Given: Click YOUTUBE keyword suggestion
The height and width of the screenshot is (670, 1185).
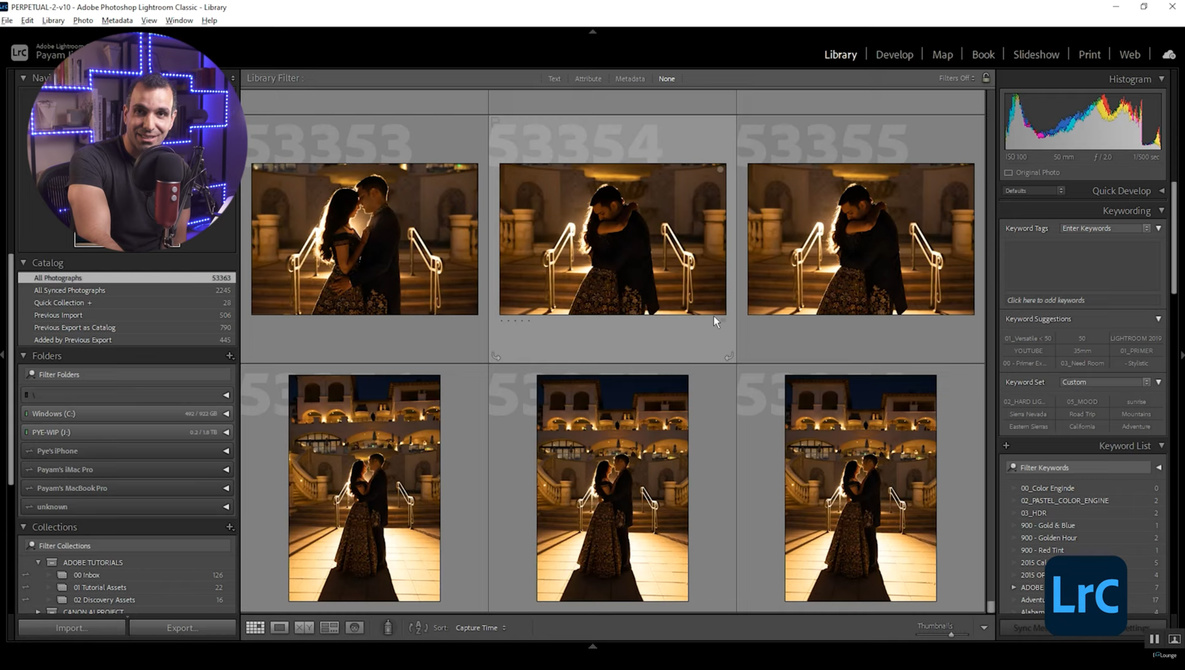Looking at the screenshot, I should 1028,350.
